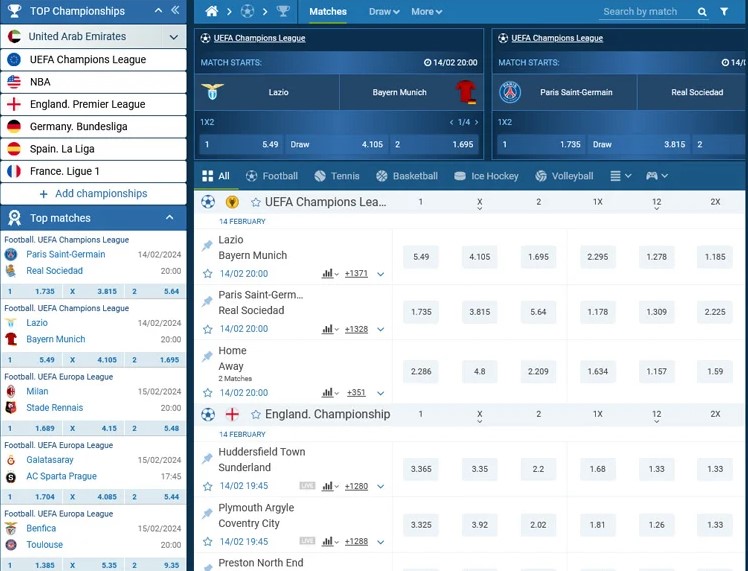Open the filter funnel icon
This screenshot has height=571, width=748.
[724, 11]
